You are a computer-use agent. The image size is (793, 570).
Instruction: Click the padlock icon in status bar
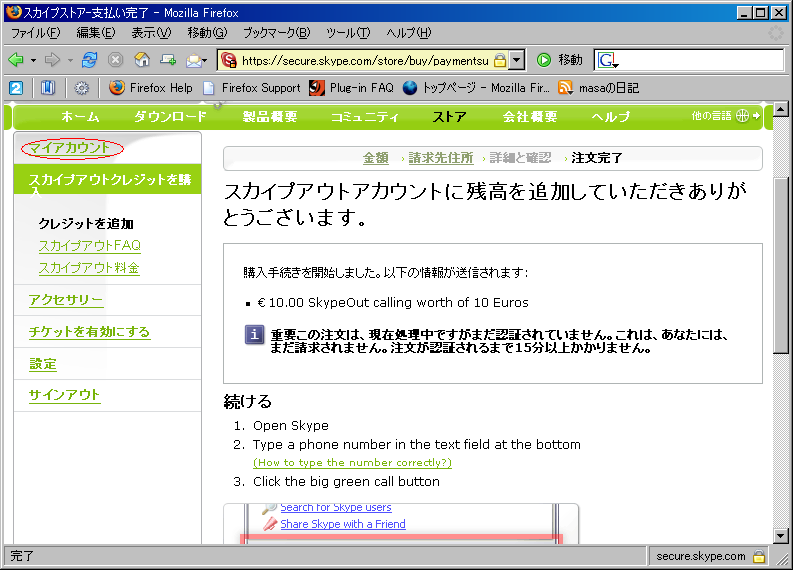pyautogui.click(x=759, y=556)
